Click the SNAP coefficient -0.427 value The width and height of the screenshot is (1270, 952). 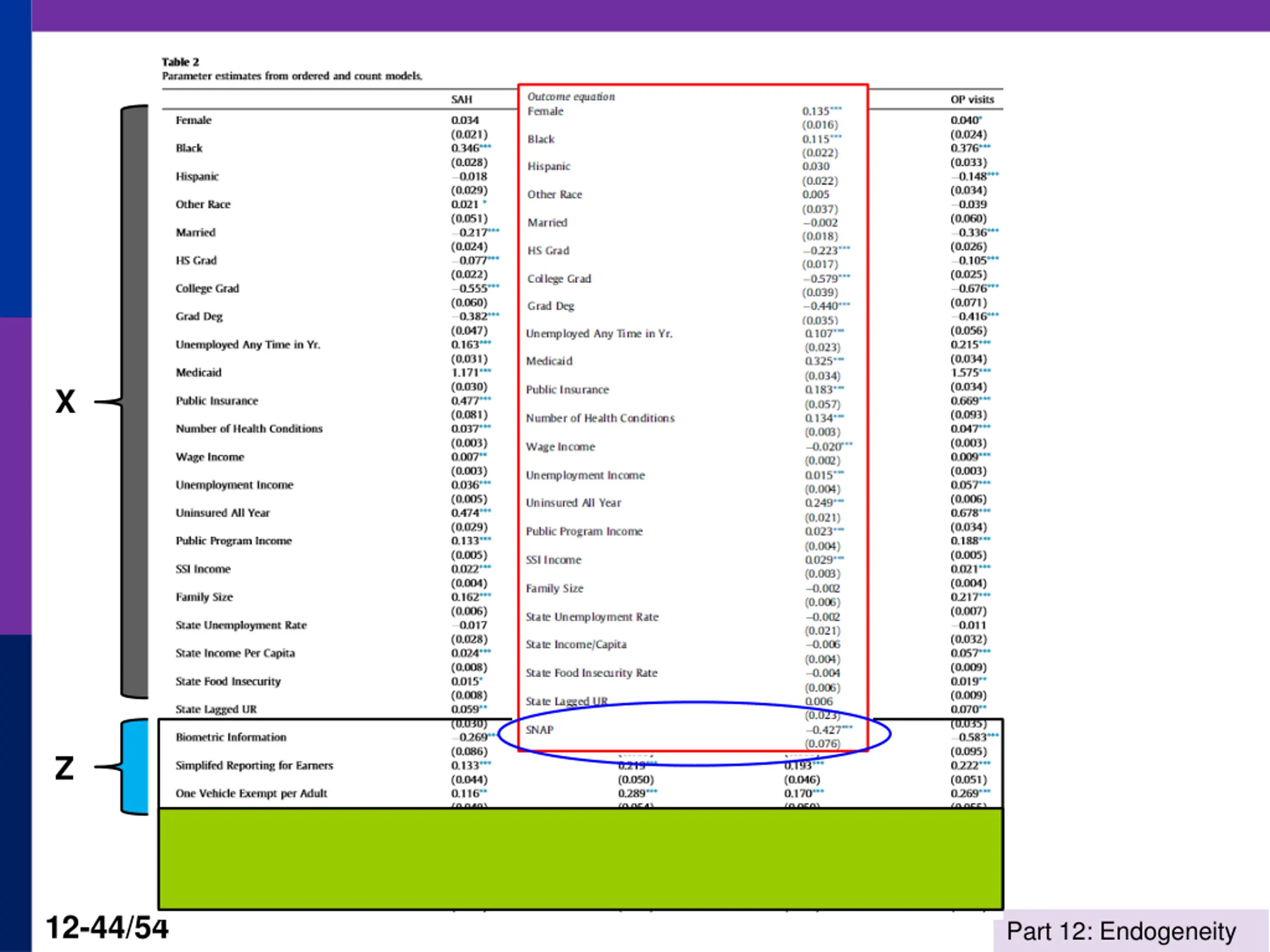tap(824, 730)
